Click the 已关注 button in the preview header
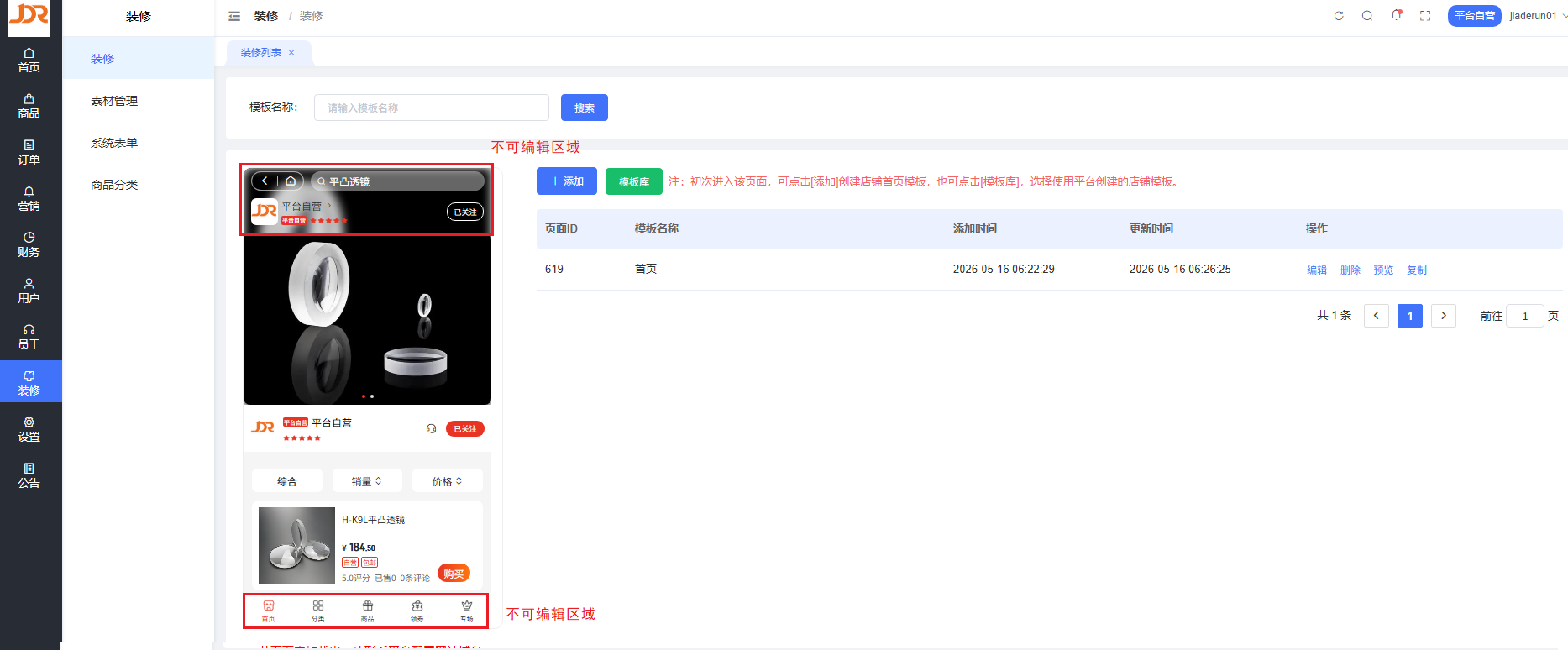Image resolution: width=1568 pixels, height=650 pixels. pyautogui.click(x=465, y=212)
